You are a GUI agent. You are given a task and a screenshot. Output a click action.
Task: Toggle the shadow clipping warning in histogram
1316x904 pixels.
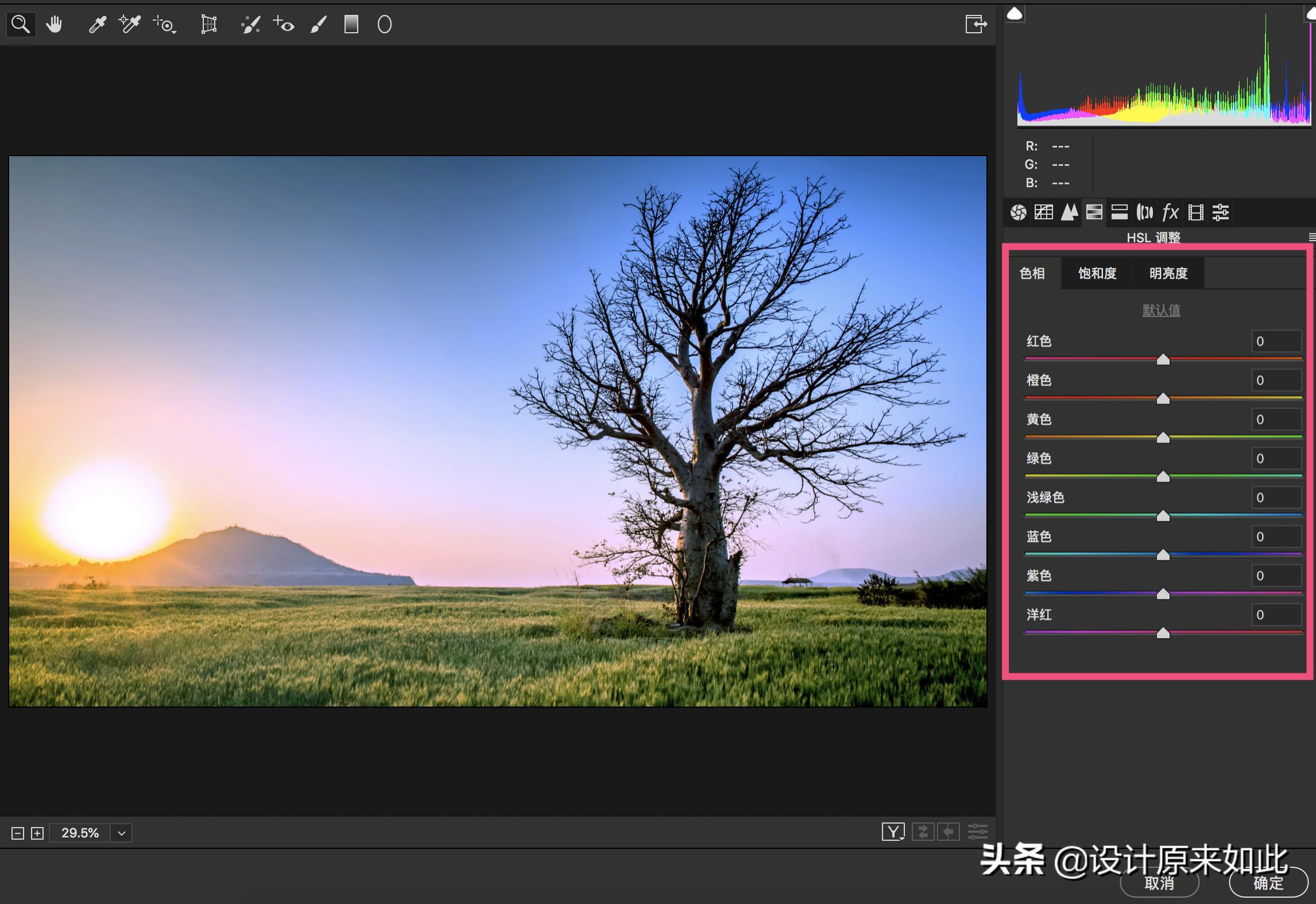click(1015, 14)
